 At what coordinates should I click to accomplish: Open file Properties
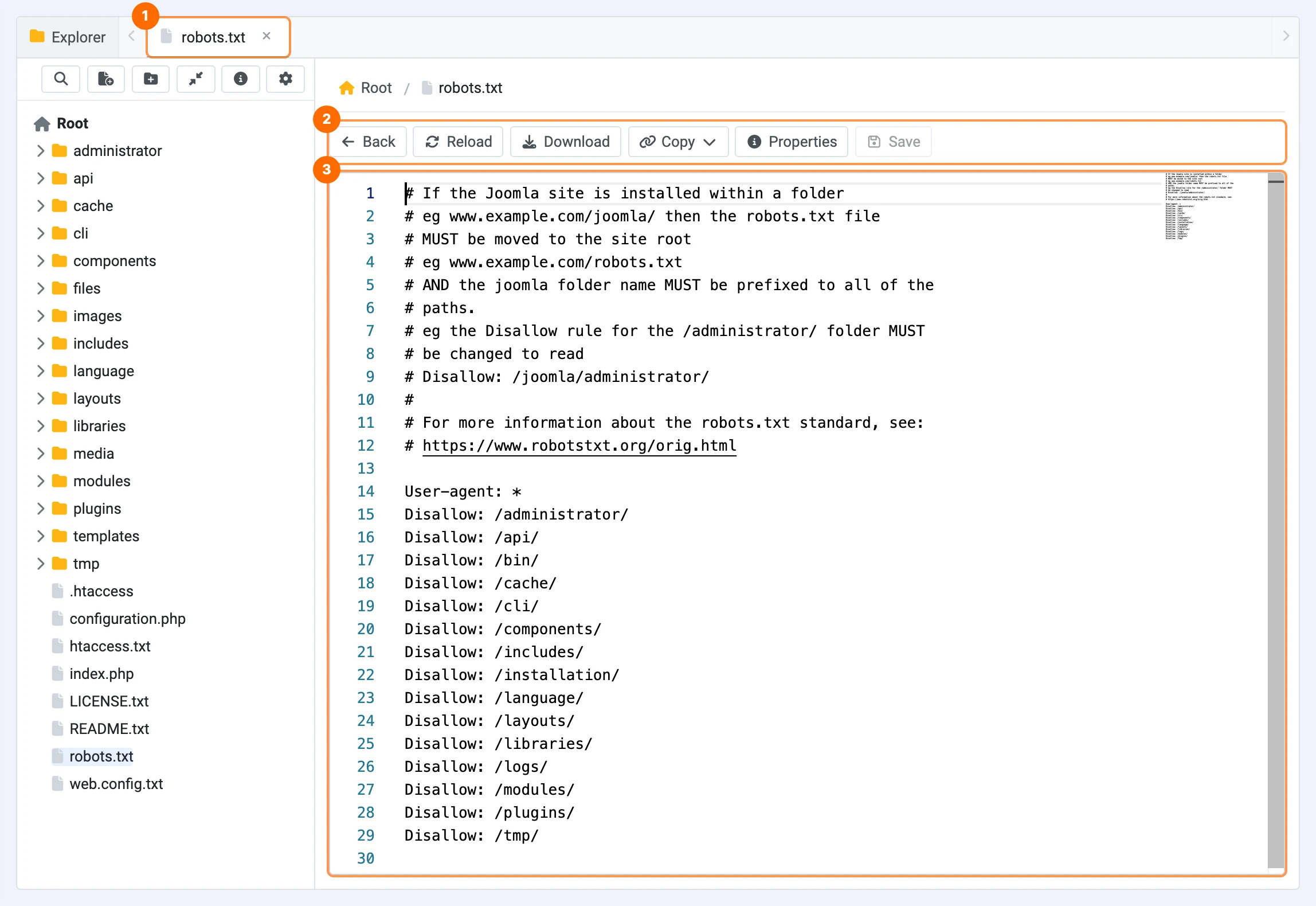click(792, 142)
